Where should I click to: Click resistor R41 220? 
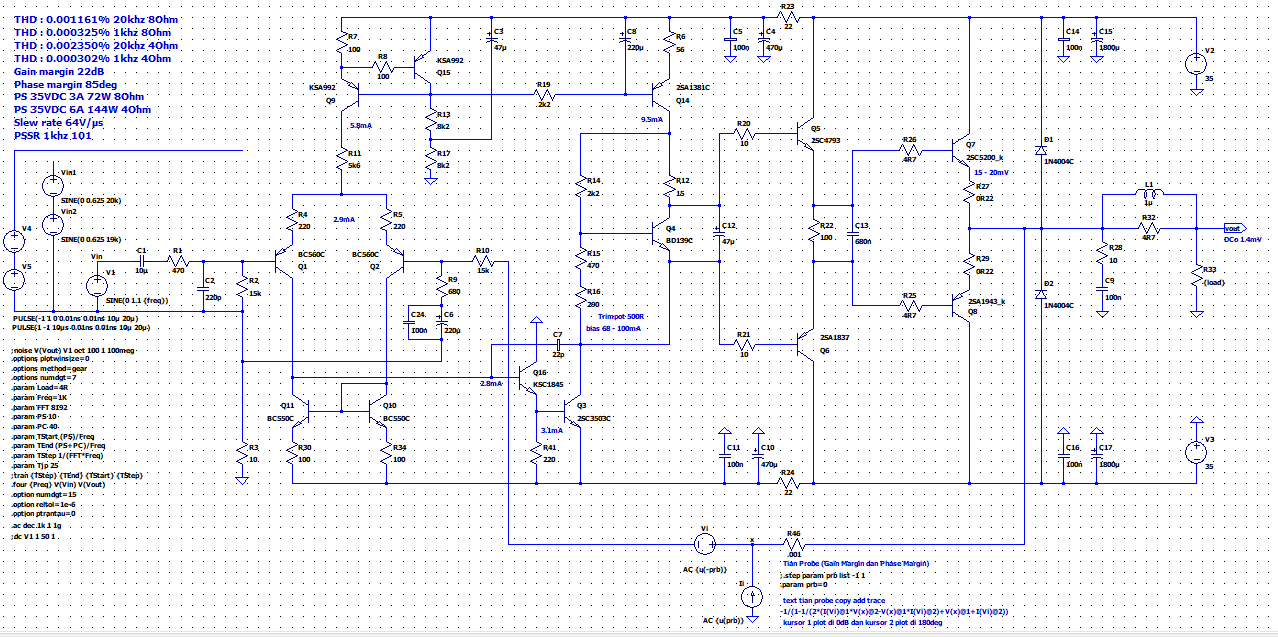[535, 453]
